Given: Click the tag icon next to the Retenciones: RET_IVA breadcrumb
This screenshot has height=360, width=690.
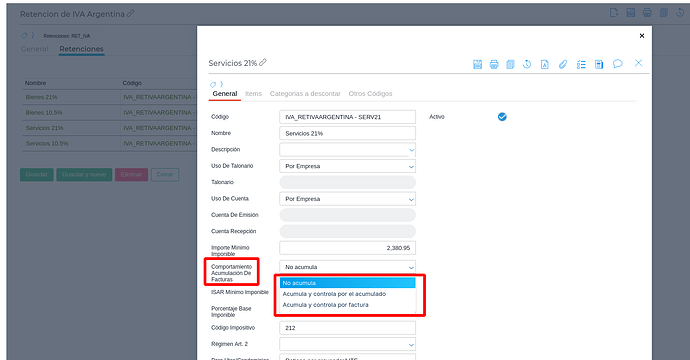Looking at the screenshot, I should tap(24, 36).
